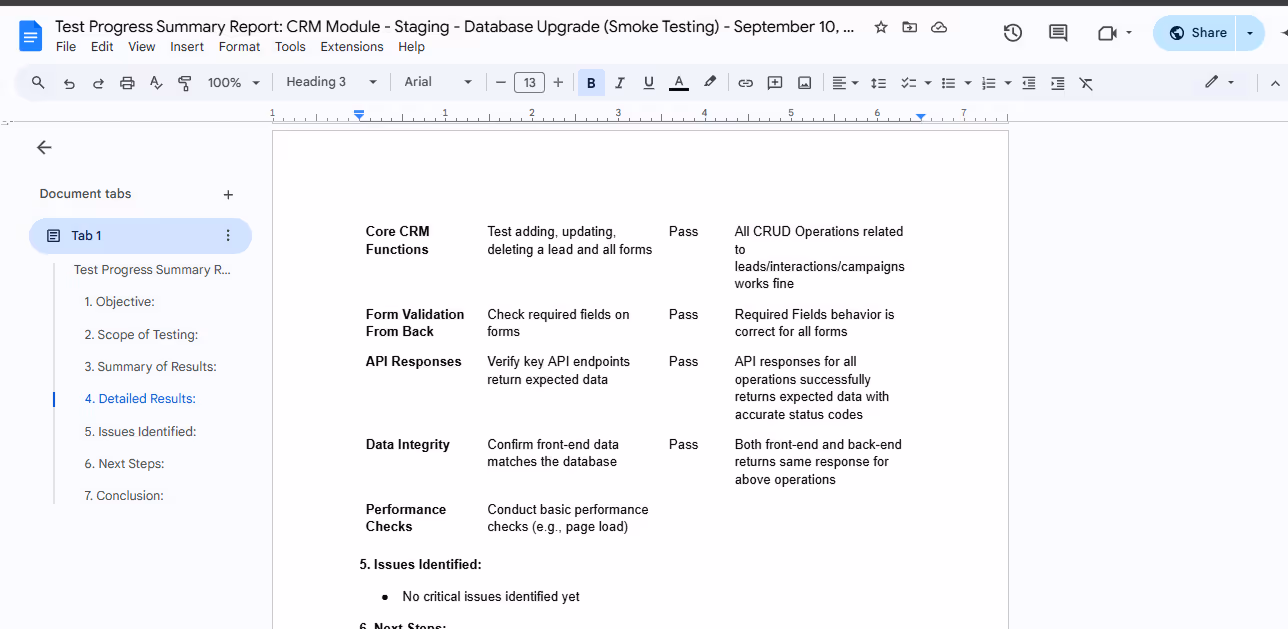Open bulleted list options arrow

(x=968, y=83)
